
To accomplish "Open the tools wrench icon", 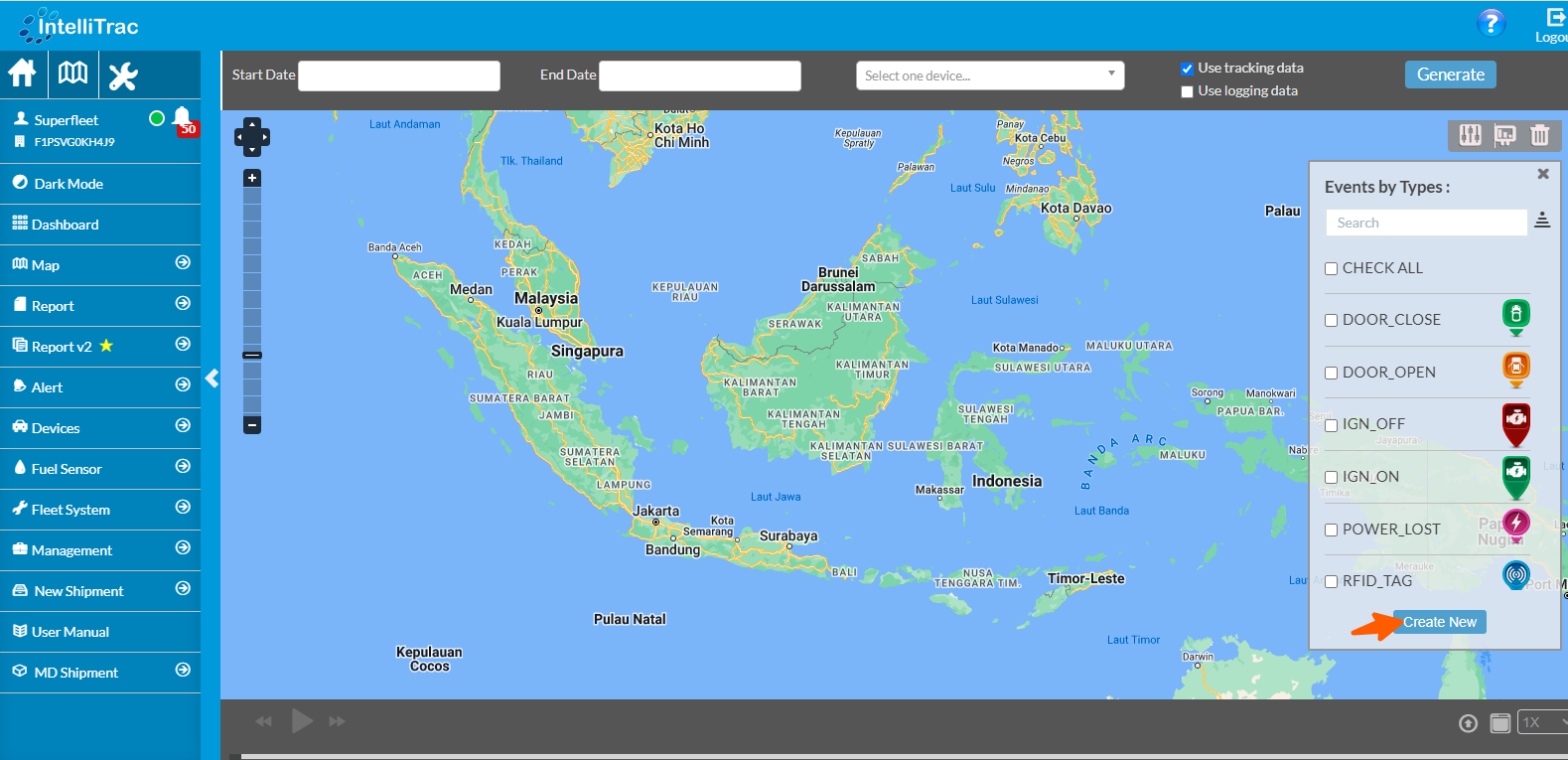I will [x=123, y=76].
